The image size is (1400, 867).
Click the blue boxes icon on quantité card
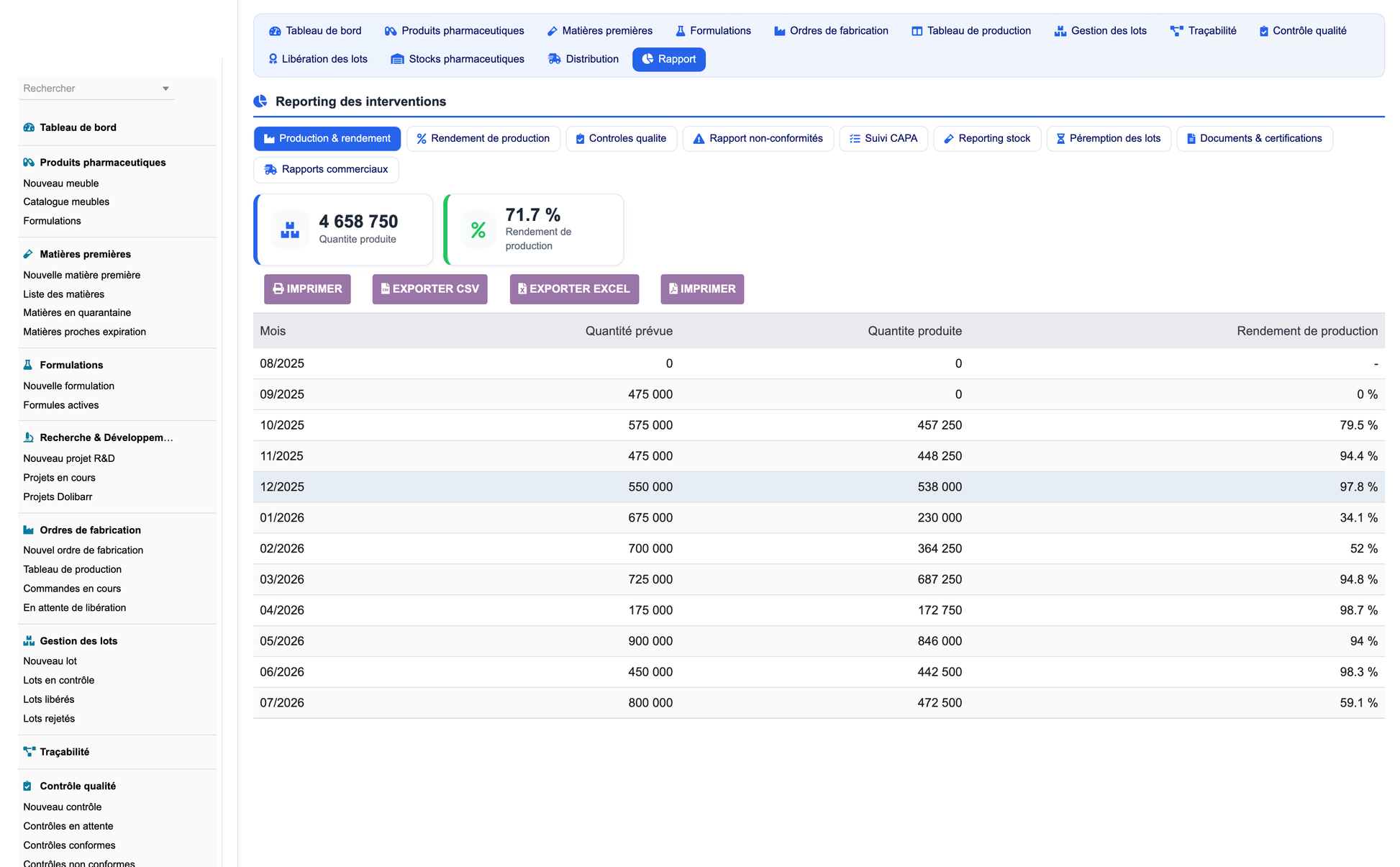[x=290, y=230]
